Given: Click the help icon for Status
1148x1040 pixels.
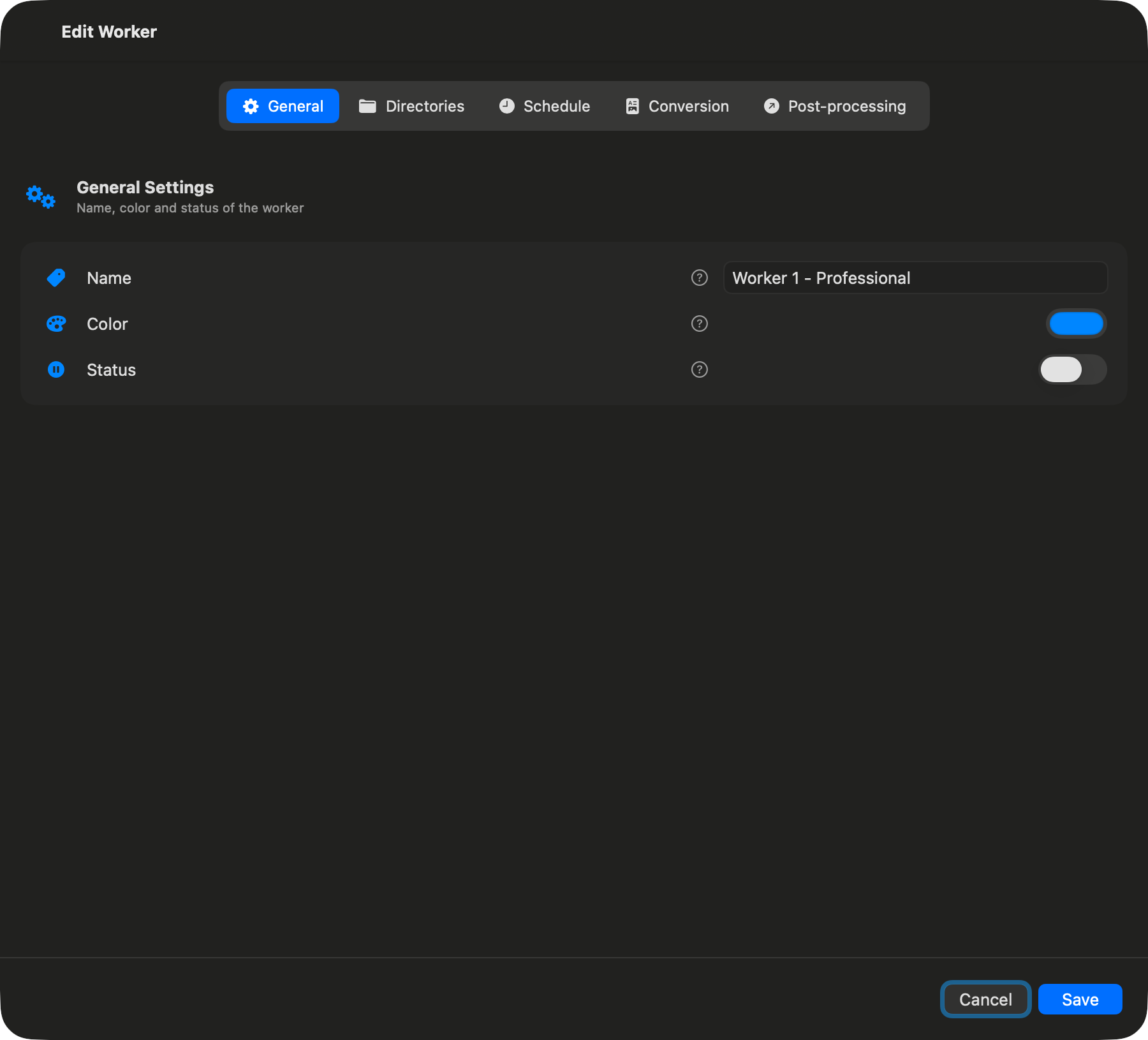Looking at the screenshot, I should (x=700, y=369).
